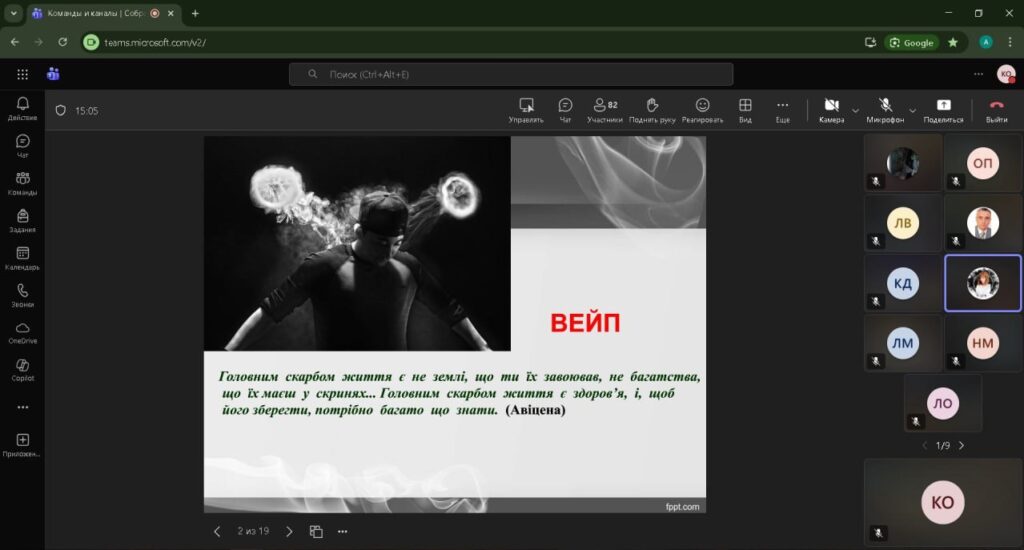
Task: Change the meeting view layout (Вид)
Action: (x=745, y=109)
